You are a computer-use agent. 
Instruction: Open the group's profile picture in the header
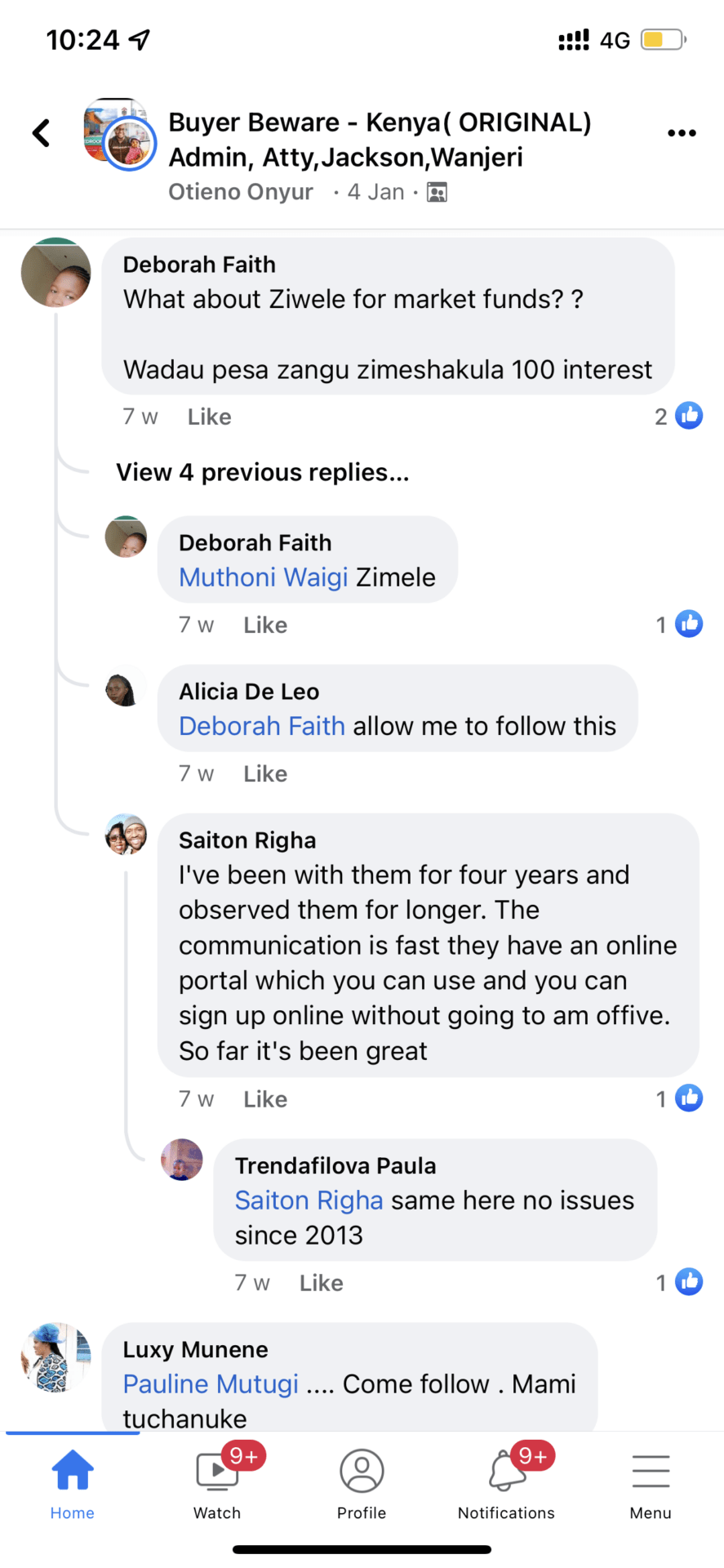point(119,133)
